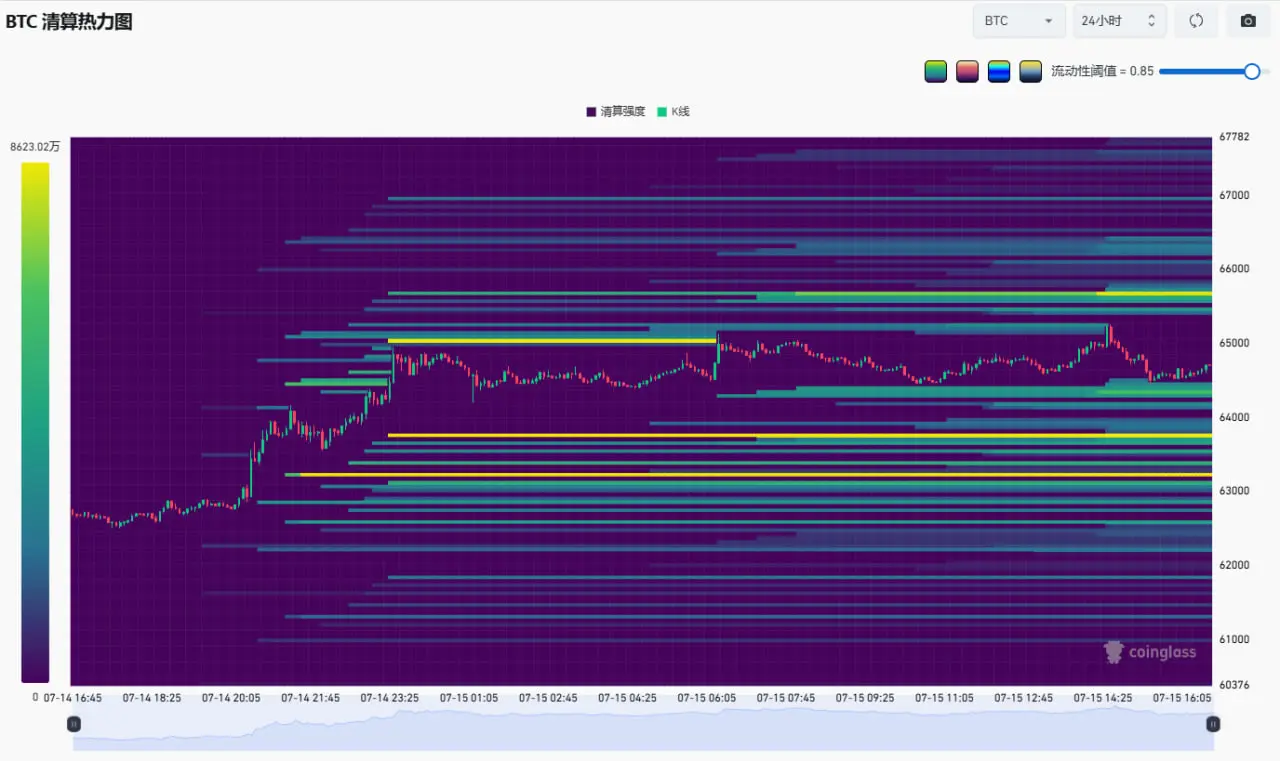The height and width of the screenshot is (761, 1280).
Task: Click the 07-15 12:45 time label
Action: click(x=1024, y=698)
